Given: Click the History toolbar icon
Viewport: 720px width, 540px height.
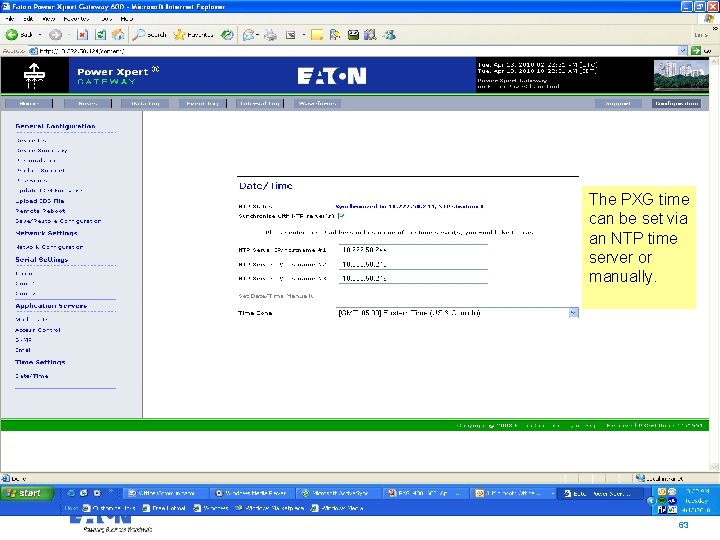Looking at the screenshot, I should 227,34.
